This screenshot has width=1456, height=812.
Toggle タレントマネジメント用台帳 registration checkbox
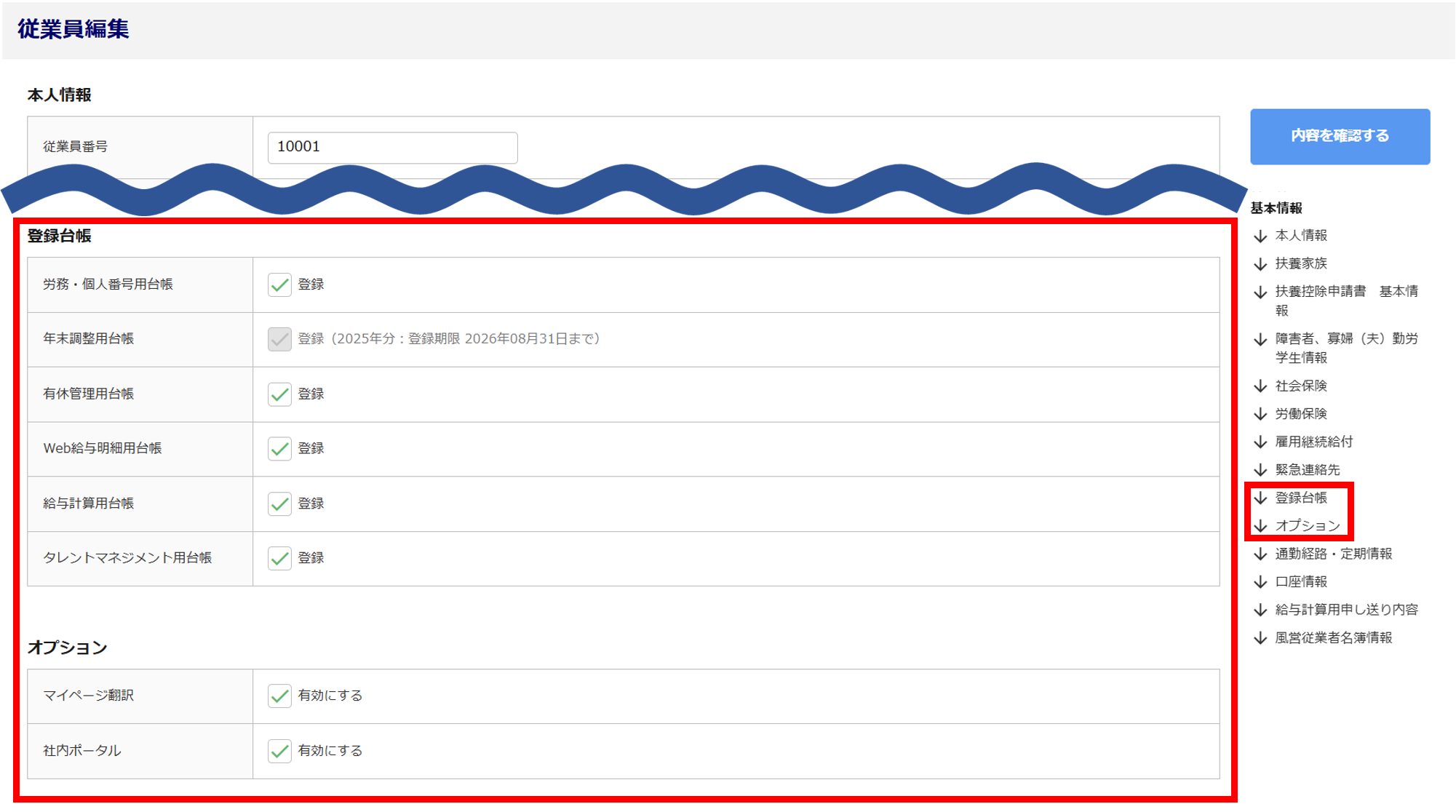[x=279, y=558]
